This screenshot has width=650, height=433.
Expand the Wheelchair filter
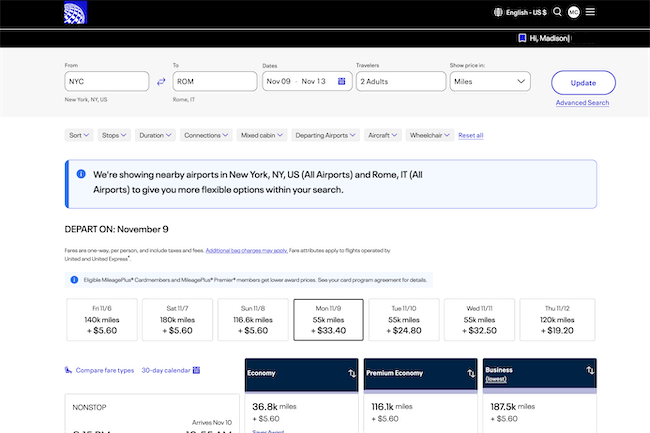point(429,135)
